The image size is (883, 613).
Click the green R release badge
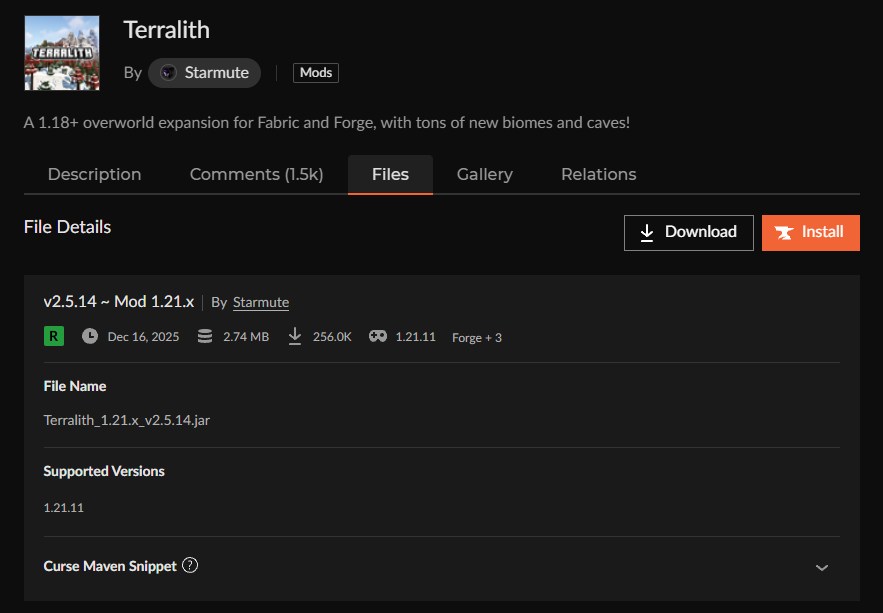(54, 336)
